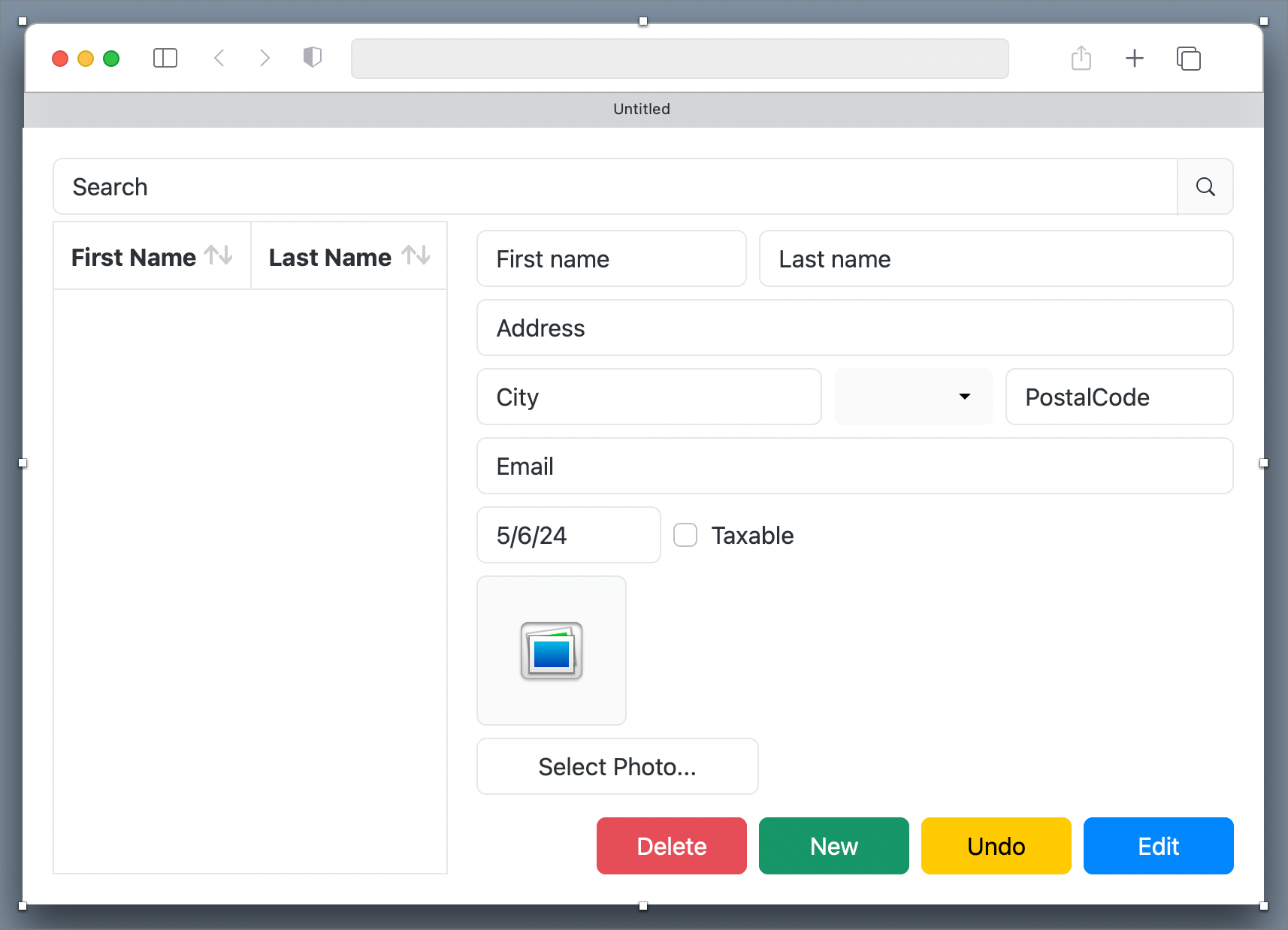Open the Share icon in toolbar

point(1081,58)
